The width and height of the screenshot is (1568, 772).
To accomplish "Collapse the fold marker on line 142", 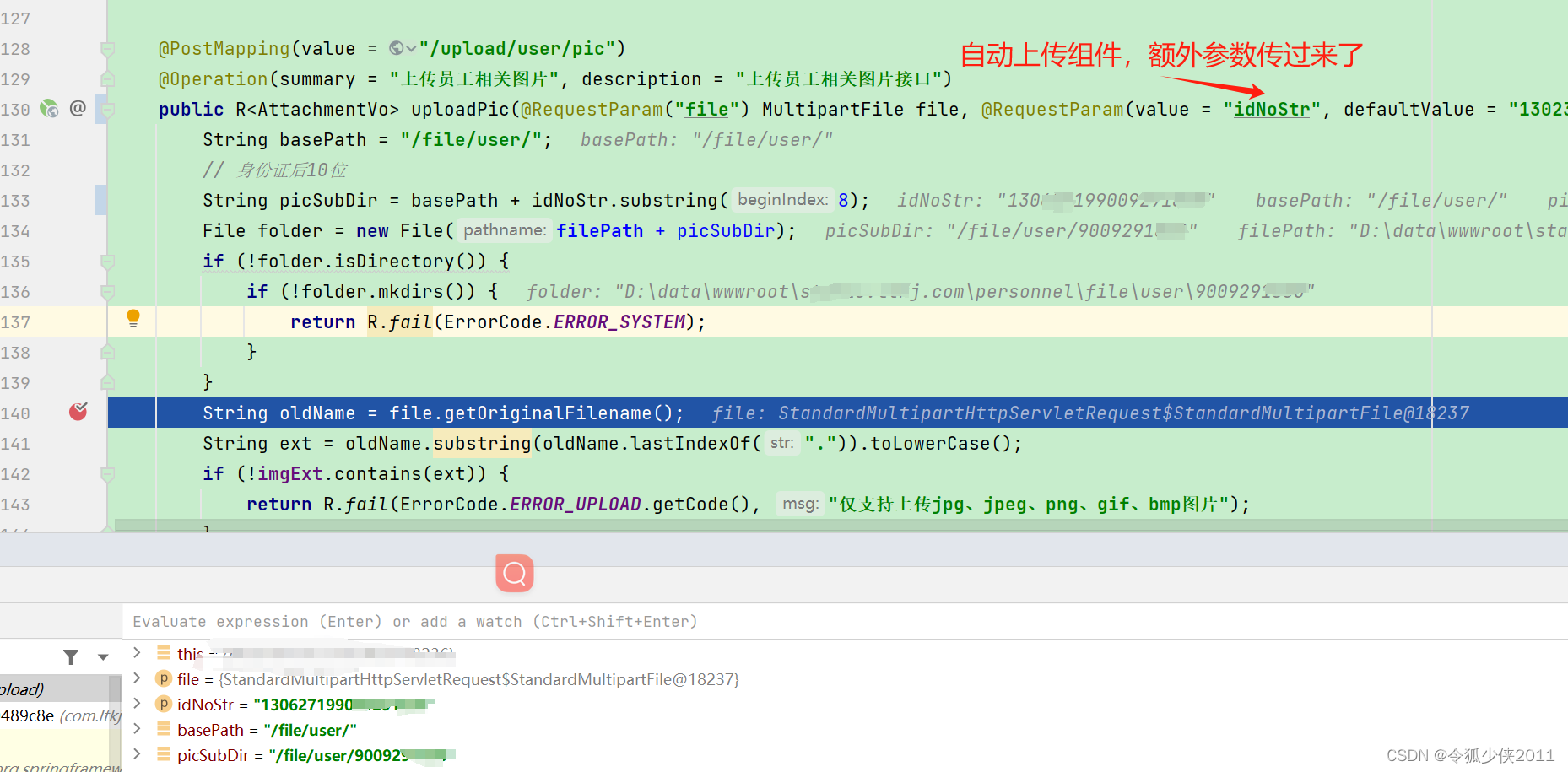I will point(107,474).
